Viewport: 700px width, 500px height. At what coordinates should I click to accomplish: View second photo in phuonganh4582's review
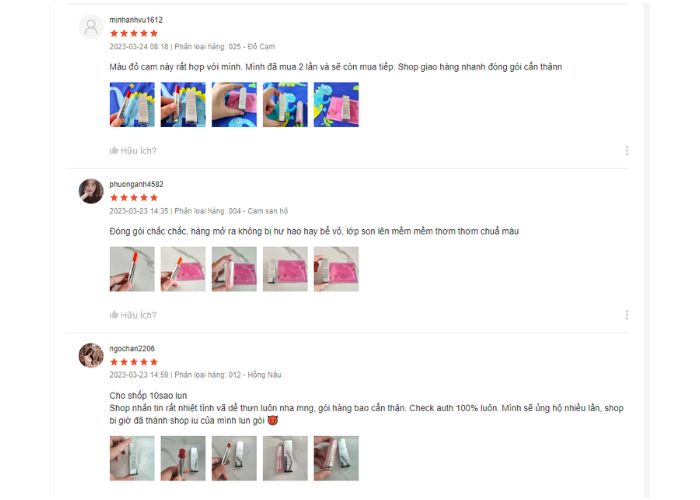pos(183,269)
